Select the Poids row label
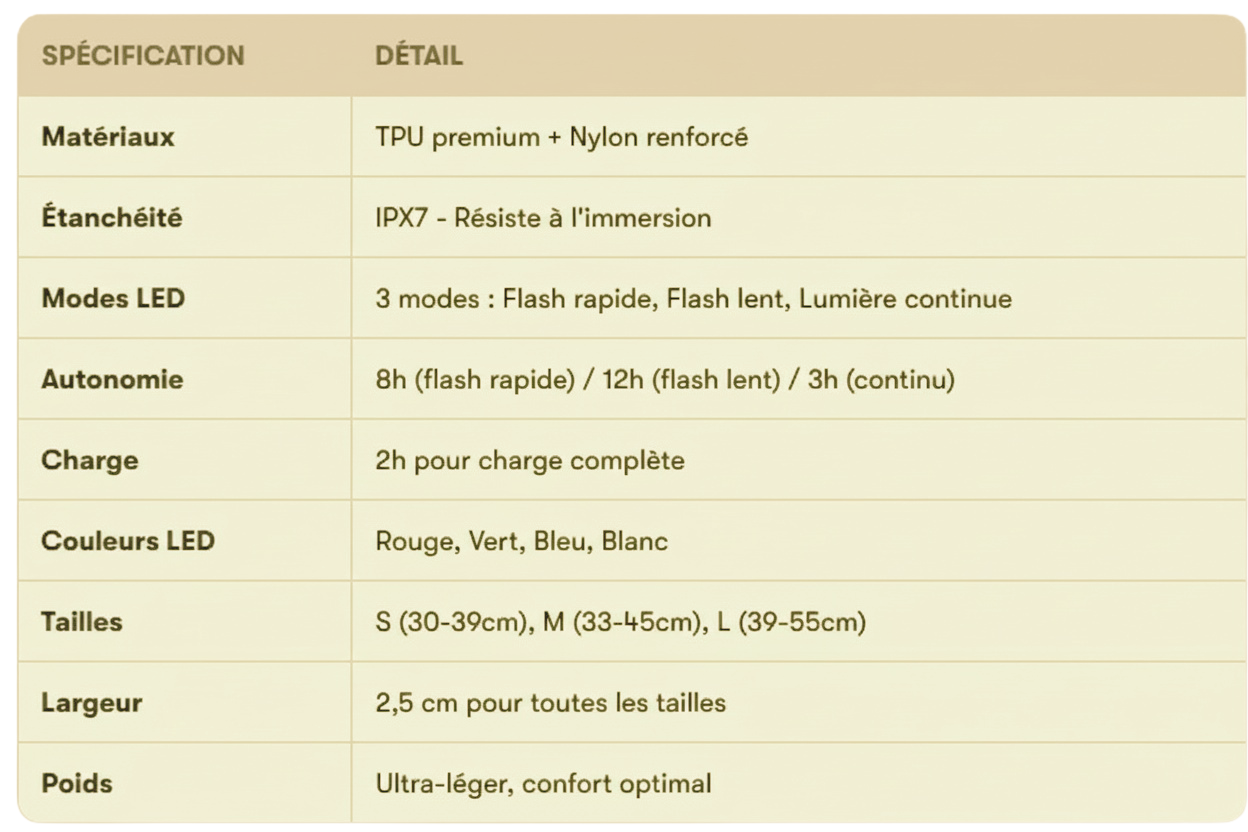1248x832 pixels. [76, 783]
